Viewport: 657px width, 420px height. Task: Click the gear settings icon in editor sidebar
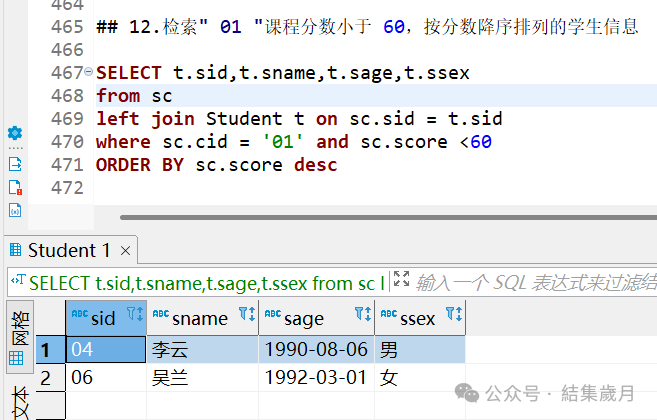coord(15,133)
